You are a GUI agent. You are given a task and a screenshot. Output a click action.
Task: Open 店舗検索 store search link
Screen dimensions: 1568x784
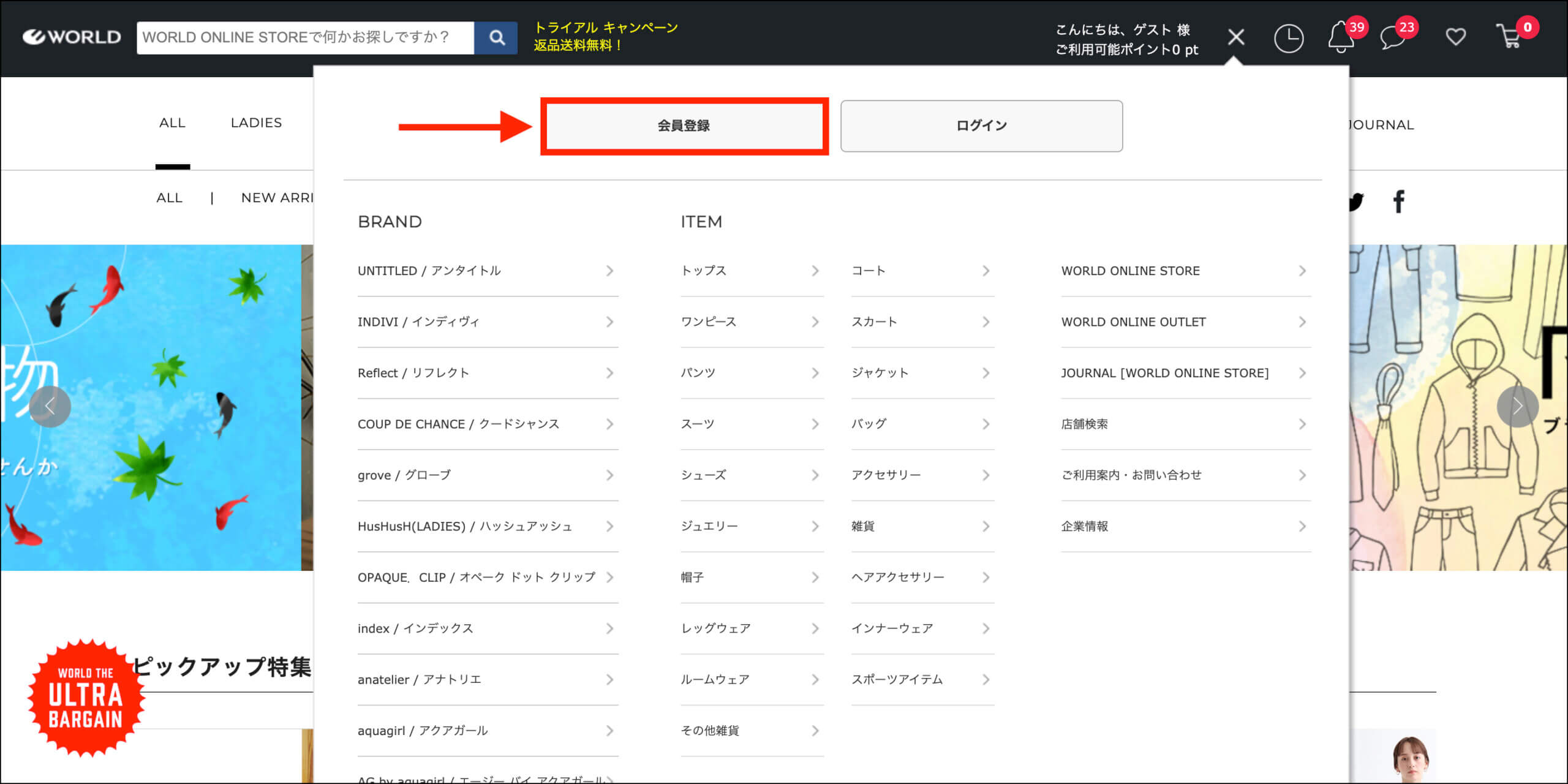point(1186,424)
